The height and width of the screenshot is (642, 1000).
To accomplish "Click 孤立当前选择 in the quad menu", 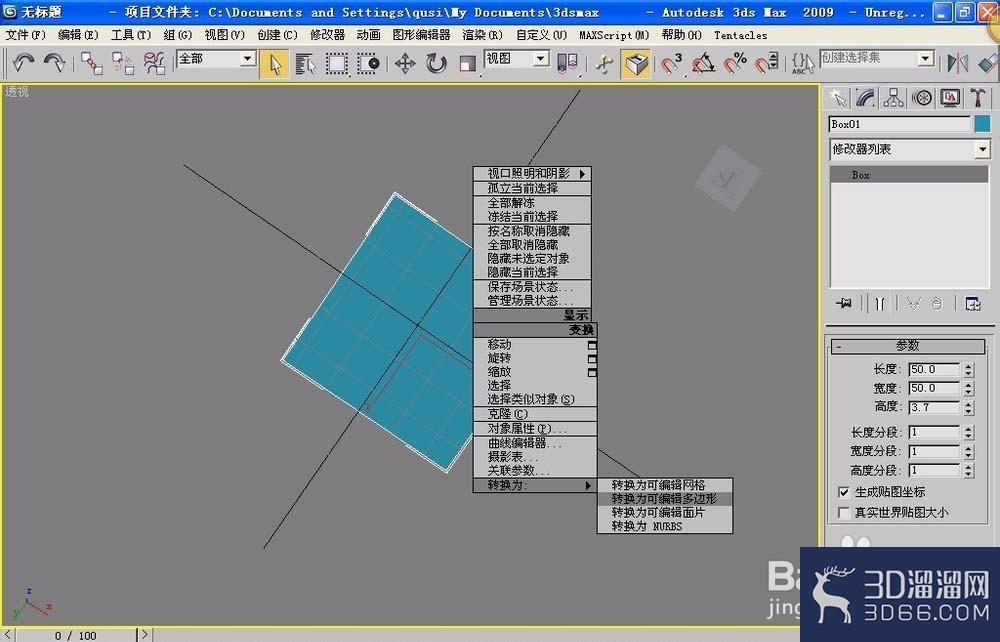I will coord(532,188).
